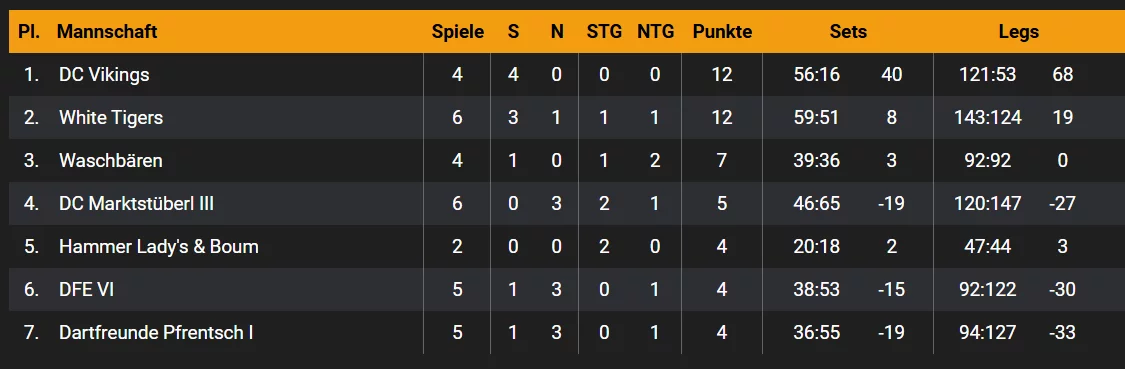The image size is (1125, 369).
Task: Open the DFE VI team entry
Action: (86, 290)
